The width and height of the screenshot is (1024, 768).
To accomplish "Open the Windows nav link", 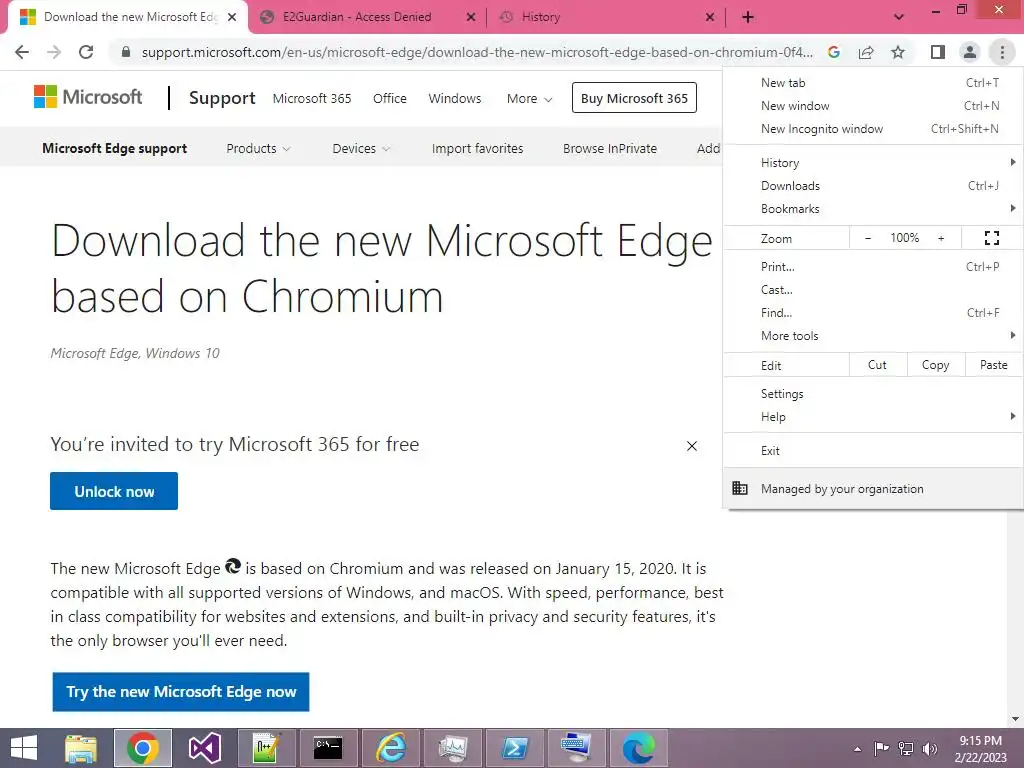I will tap(455, 99).
